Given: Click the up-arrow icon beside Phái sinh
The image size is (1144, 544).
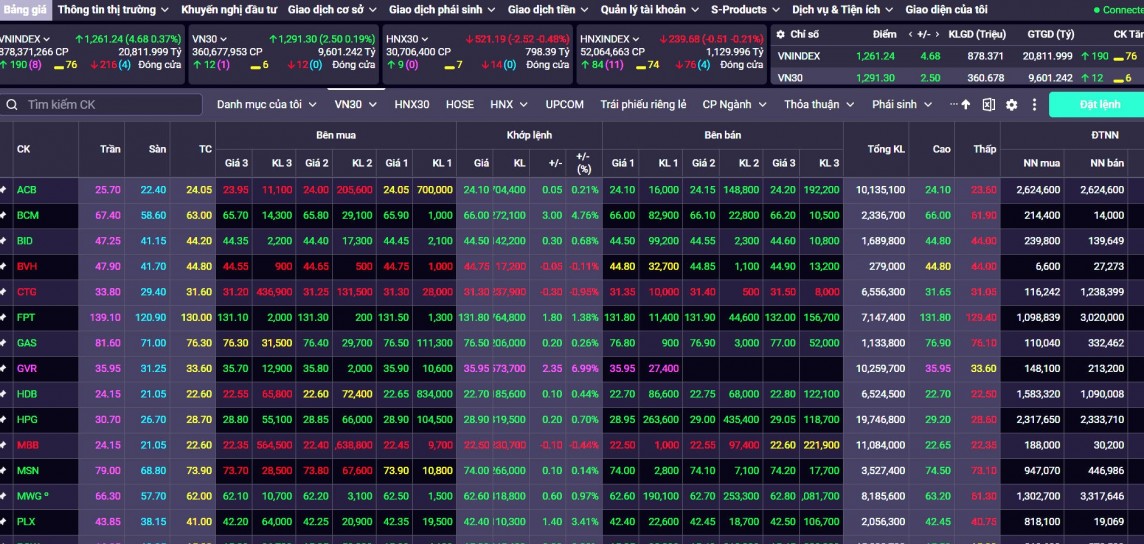Looking at the screenshot, I should coord(966,105).
